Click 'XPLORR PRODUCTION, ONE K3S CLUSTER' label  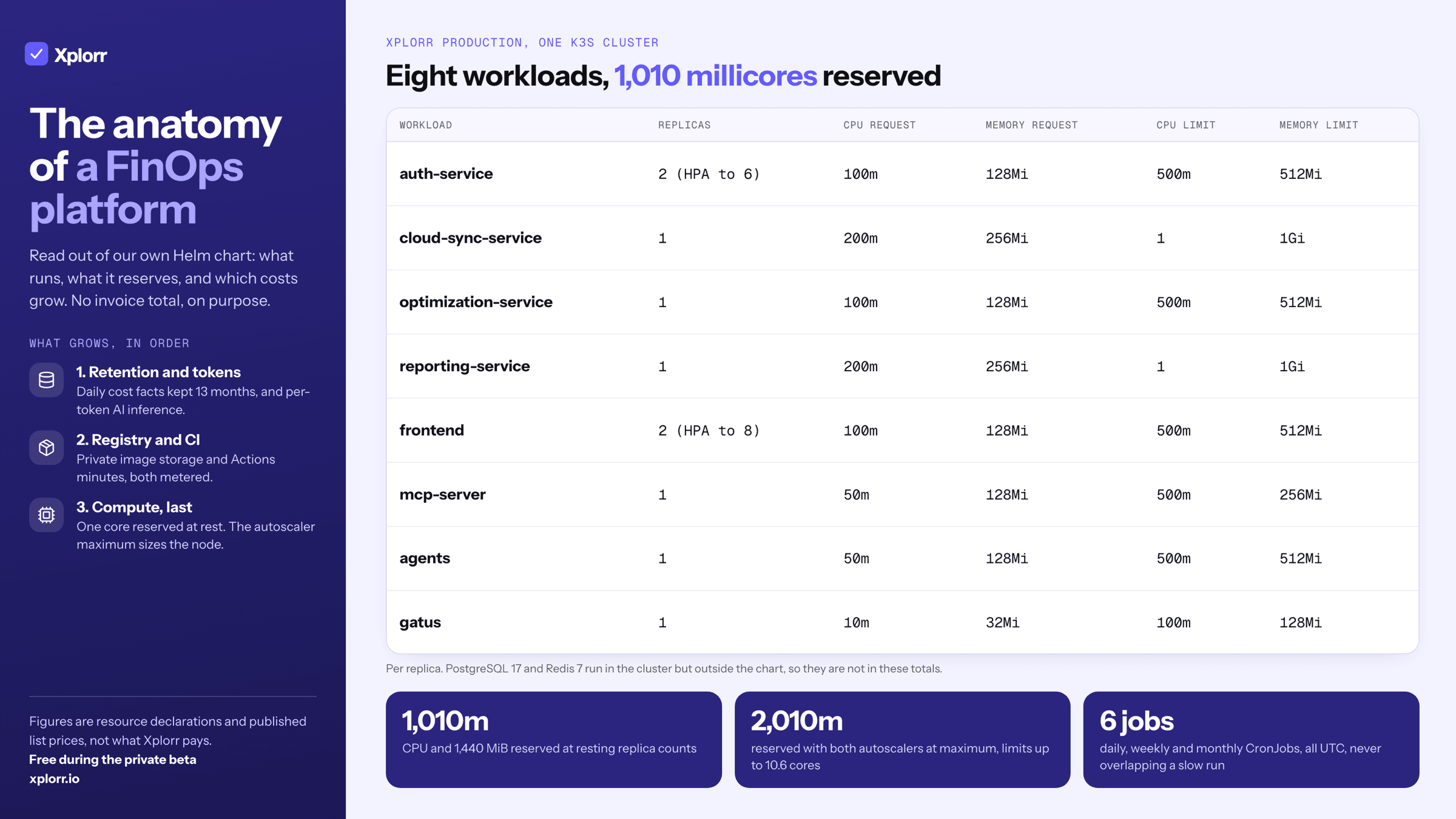pyautogui.click(x=522, y=42)
